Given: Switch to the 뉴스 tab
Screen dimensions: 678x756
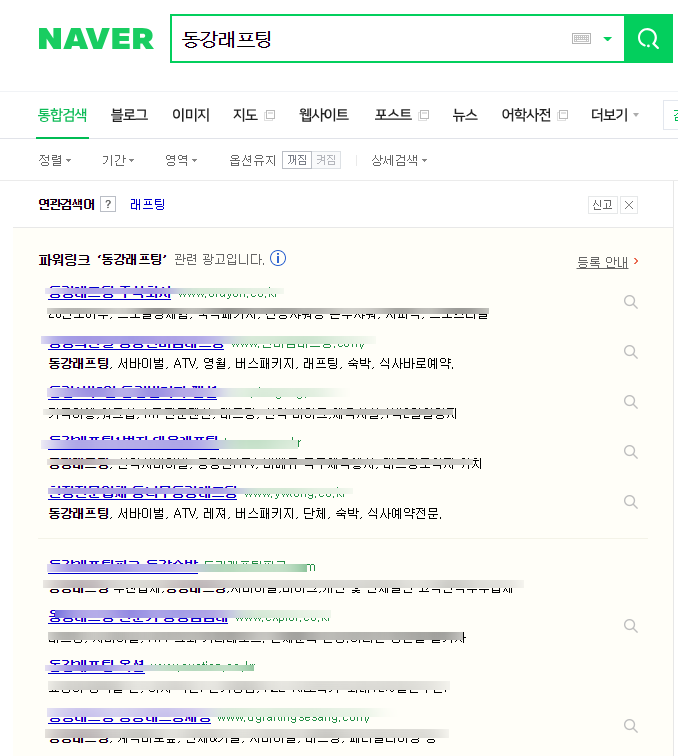Looking at the screenshot, I should click(465, 115).
